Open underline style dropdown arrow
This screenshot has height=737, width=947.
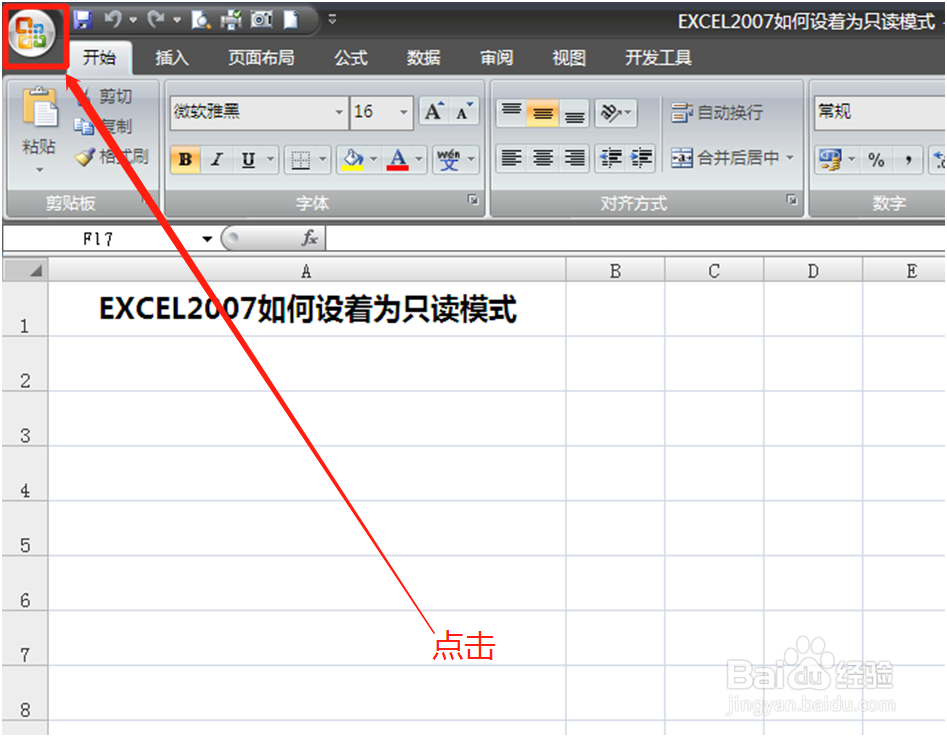point(271,159)
